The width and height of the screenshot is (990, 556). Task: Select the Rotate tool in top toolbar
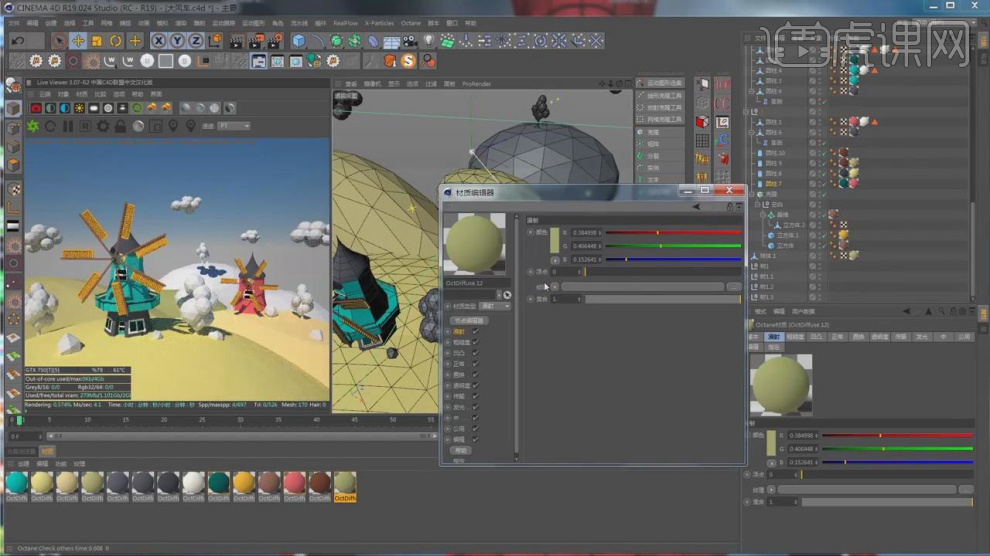coord(116,41)
